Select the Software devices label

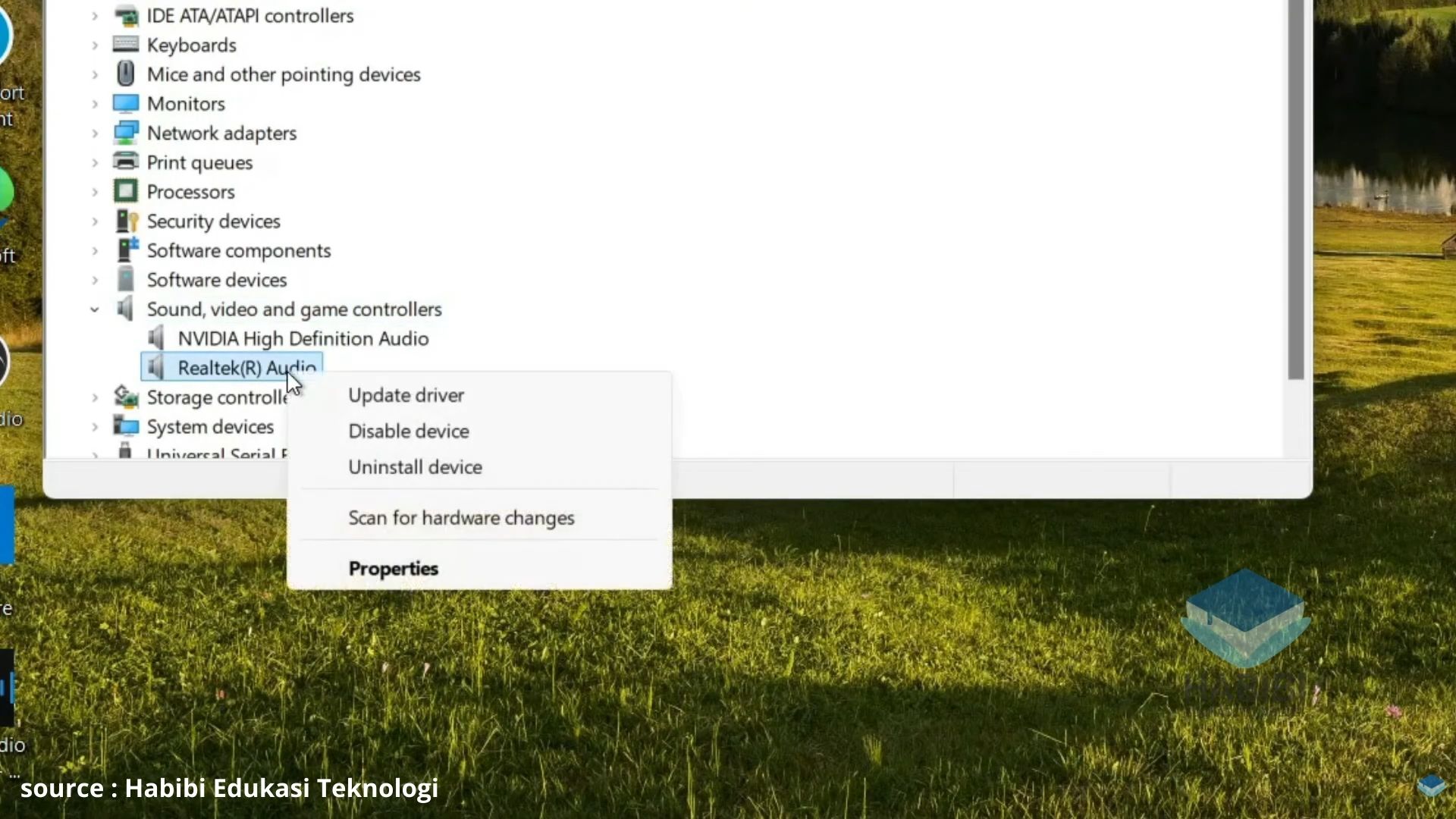click(217, 280)
